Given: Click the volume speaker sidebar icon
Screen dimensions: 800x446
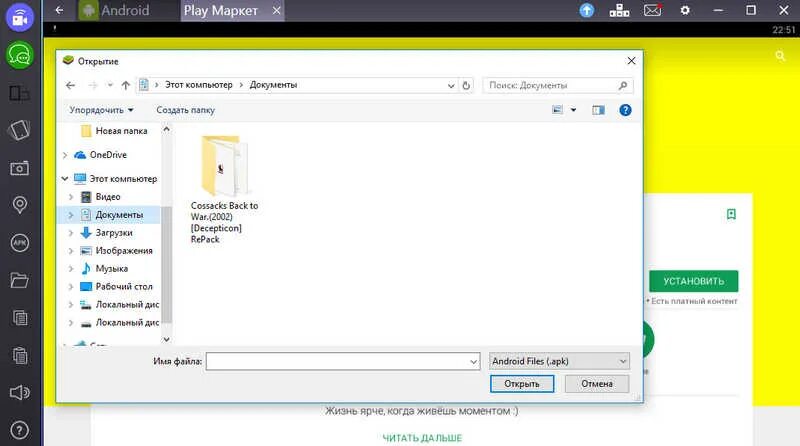Looking at the screenshot, I should pyautogui.click(x=19, y=392).
